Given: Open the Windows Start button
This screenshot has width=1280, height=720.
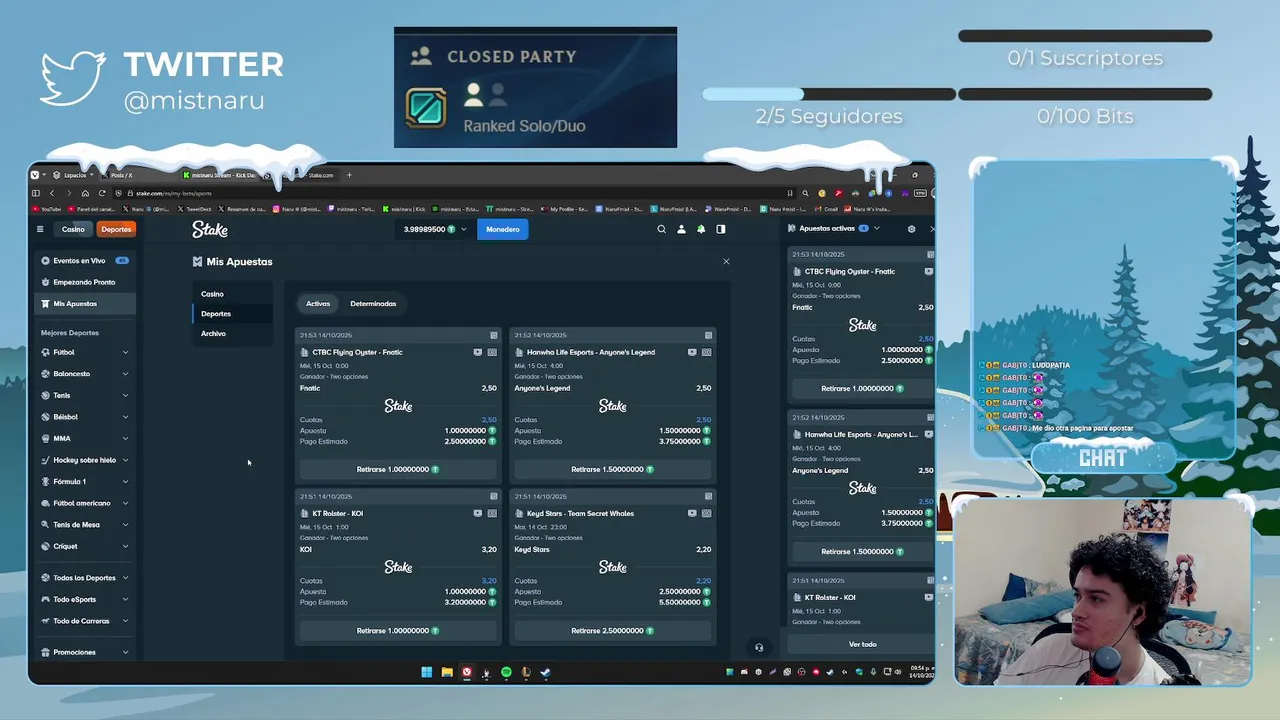Looking at the screenshot, I should pyautogui.click(x=426, y=673).
